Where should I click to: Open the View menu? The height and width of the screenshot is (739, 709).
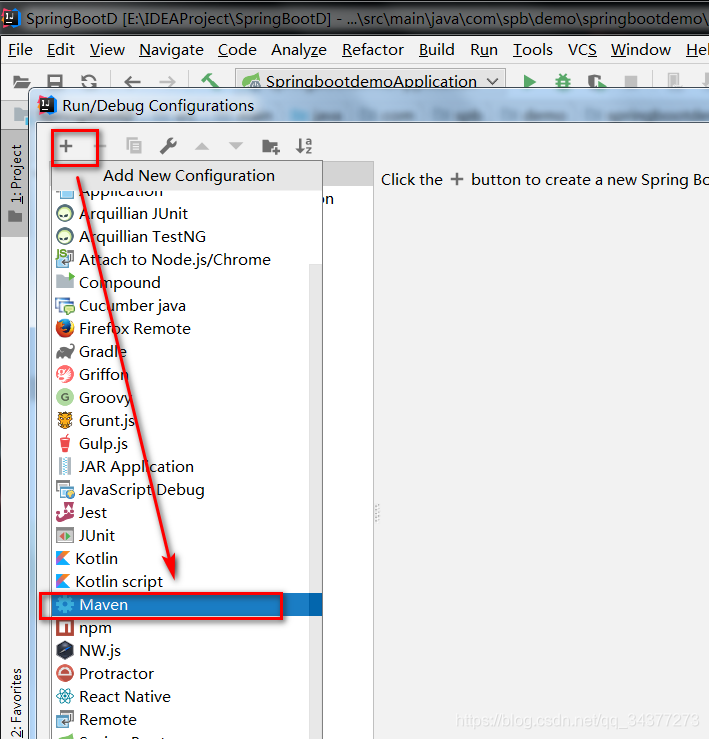tap(107, 49)
